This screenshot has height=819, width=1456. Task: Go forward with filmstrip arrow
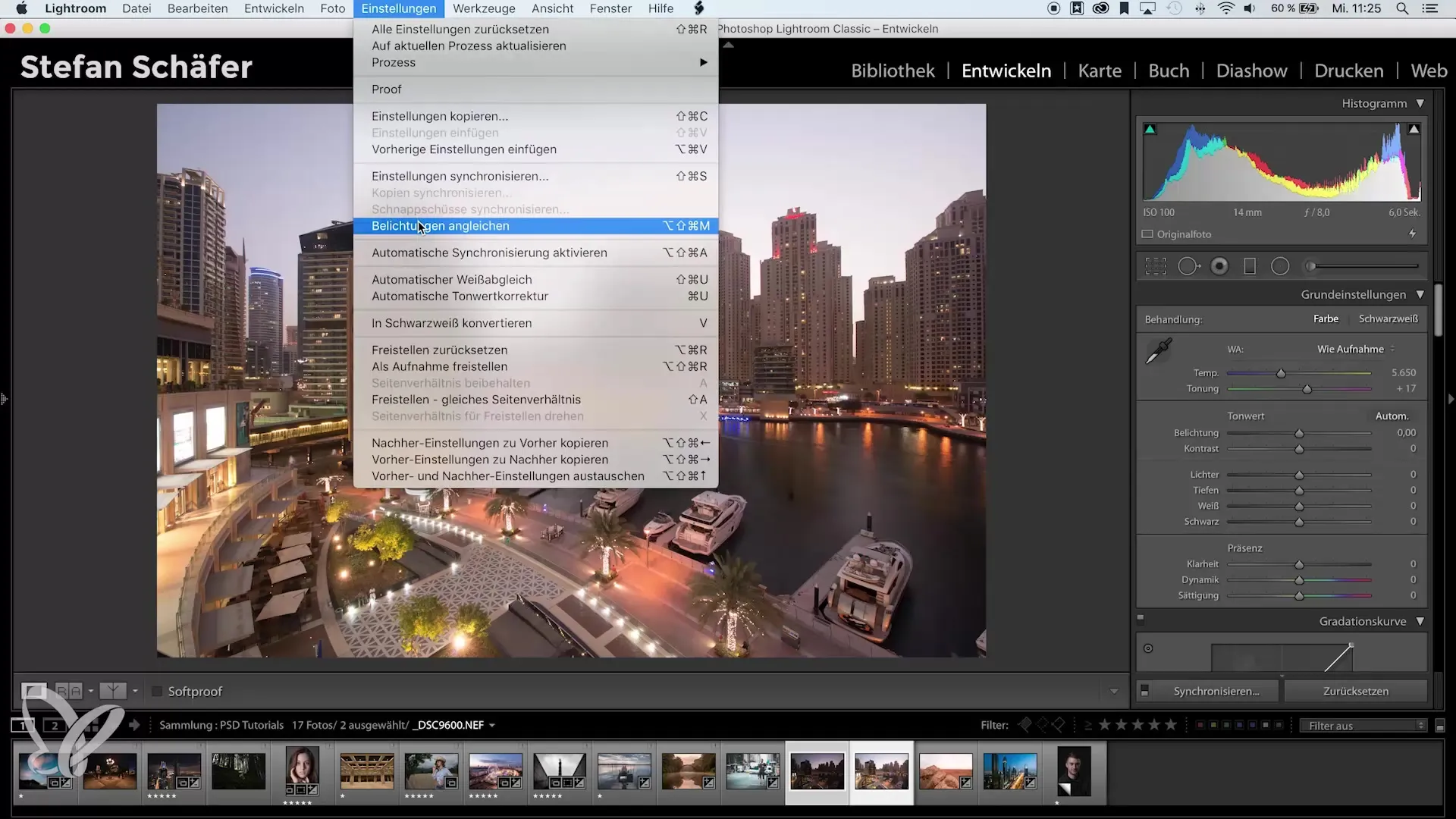[134, 726]
